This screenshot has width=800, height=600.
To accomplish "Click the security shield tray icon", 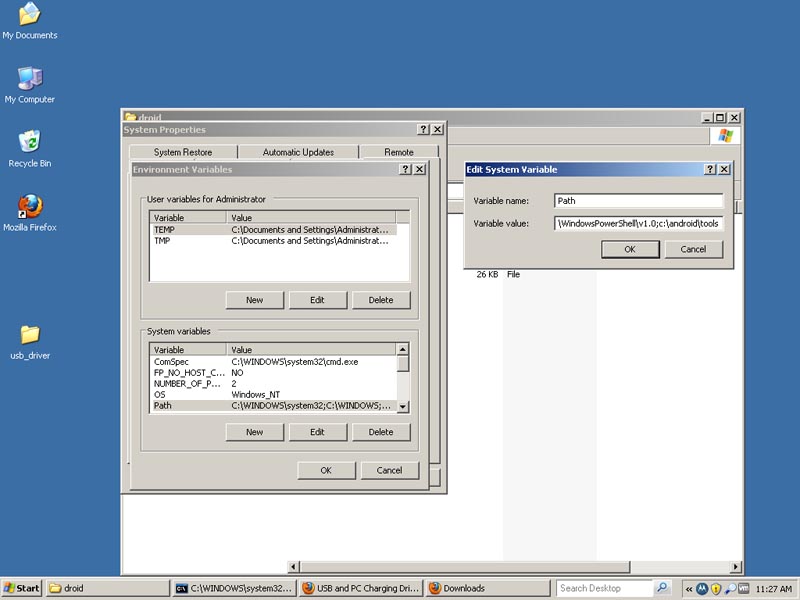I will (716, 588).
